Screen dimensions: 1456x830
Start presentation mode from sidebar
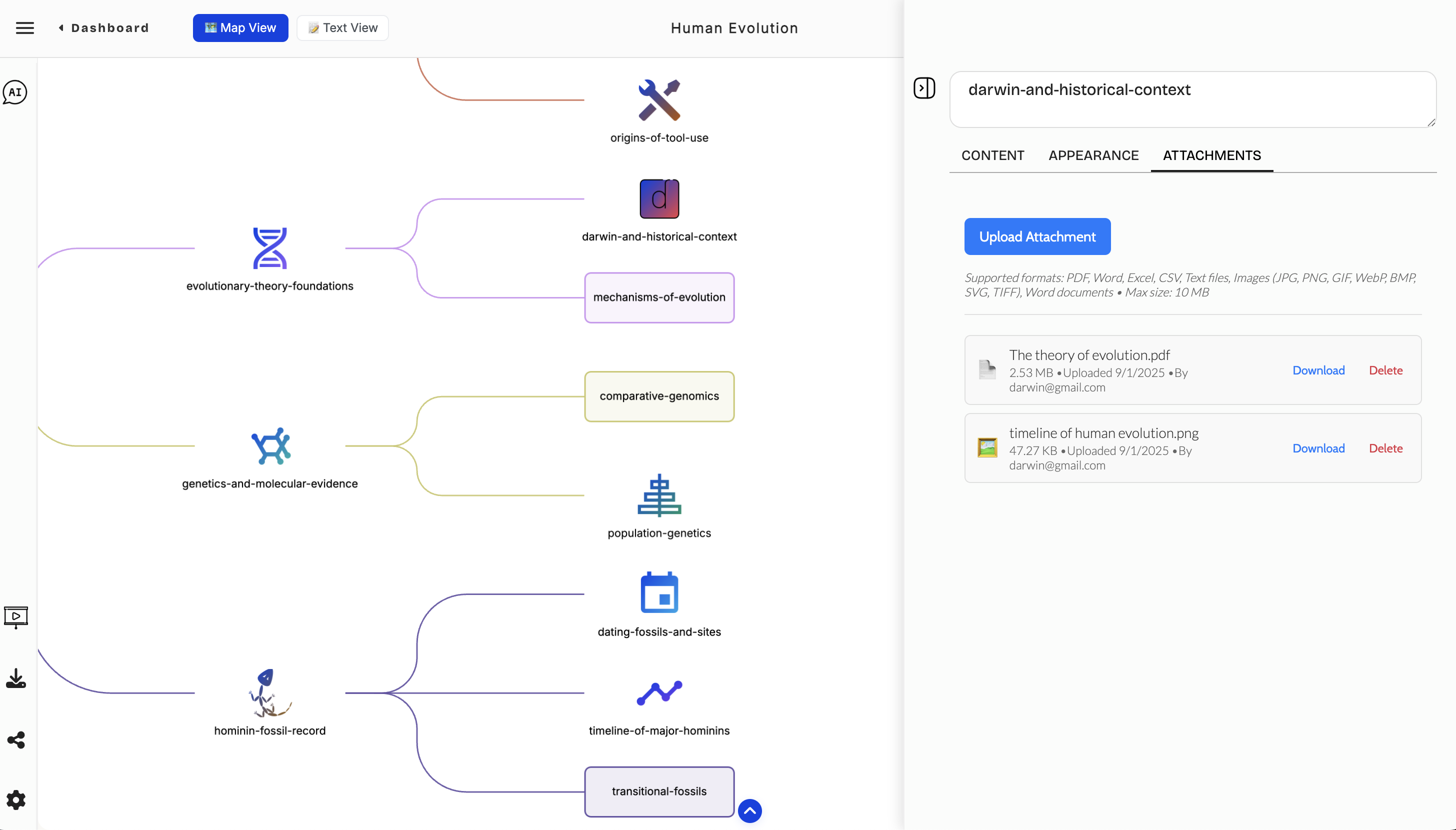pyautogui.click(x=16, y=617)
